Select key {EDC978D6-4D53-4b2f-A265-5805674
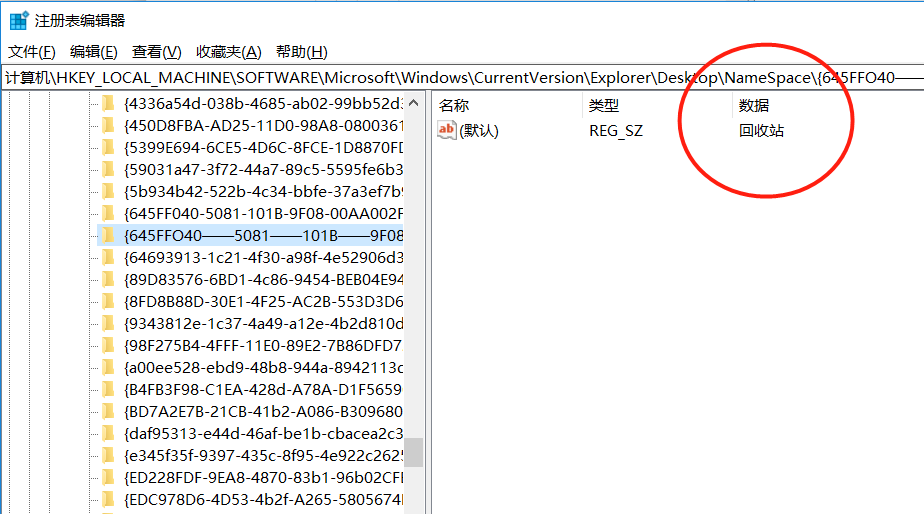Viewport: 924px width, 514px height. pyautogui.click(x=263, y=500)
